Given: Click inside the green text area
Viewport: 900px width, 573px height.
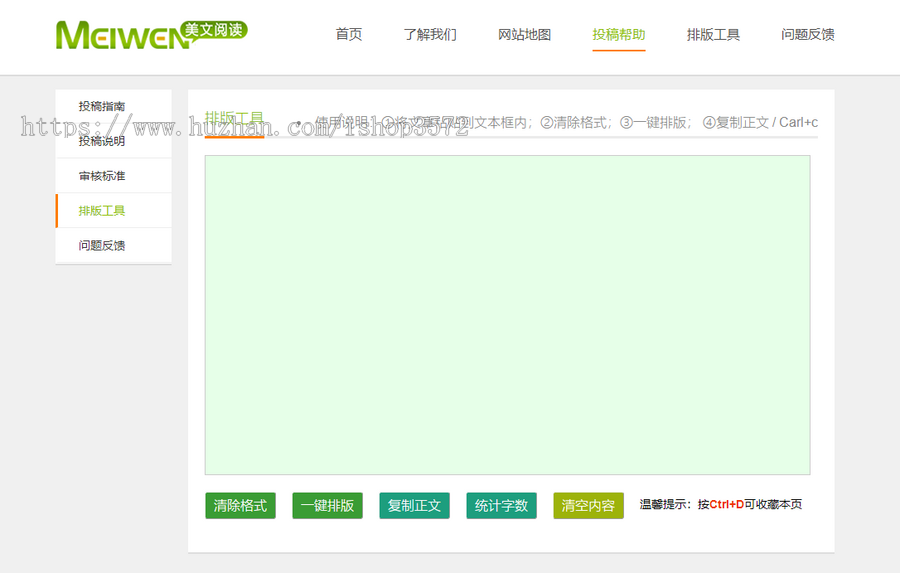Looking at the screenshot, I should coord(507,315).
